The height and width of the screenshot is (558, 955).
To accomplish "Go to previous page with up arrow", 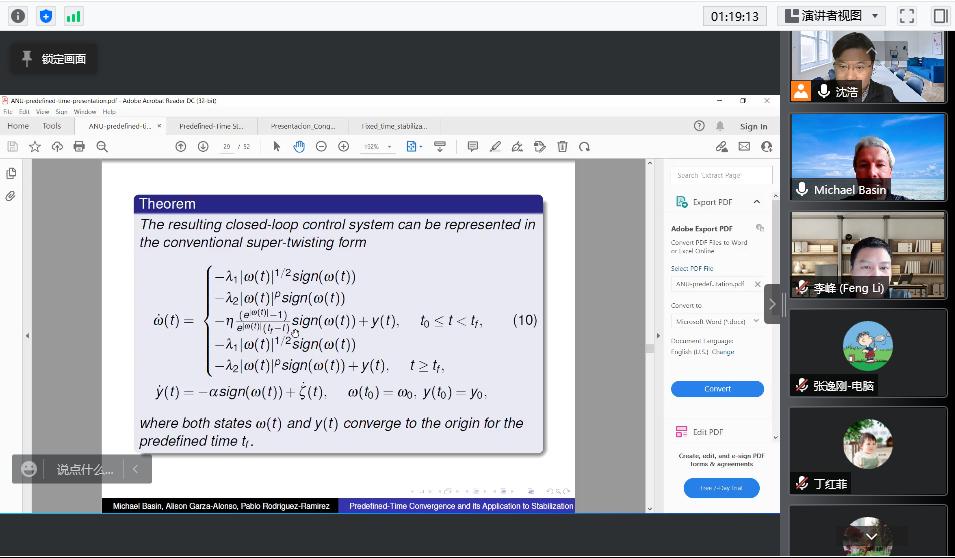I will tap(181, 146).
